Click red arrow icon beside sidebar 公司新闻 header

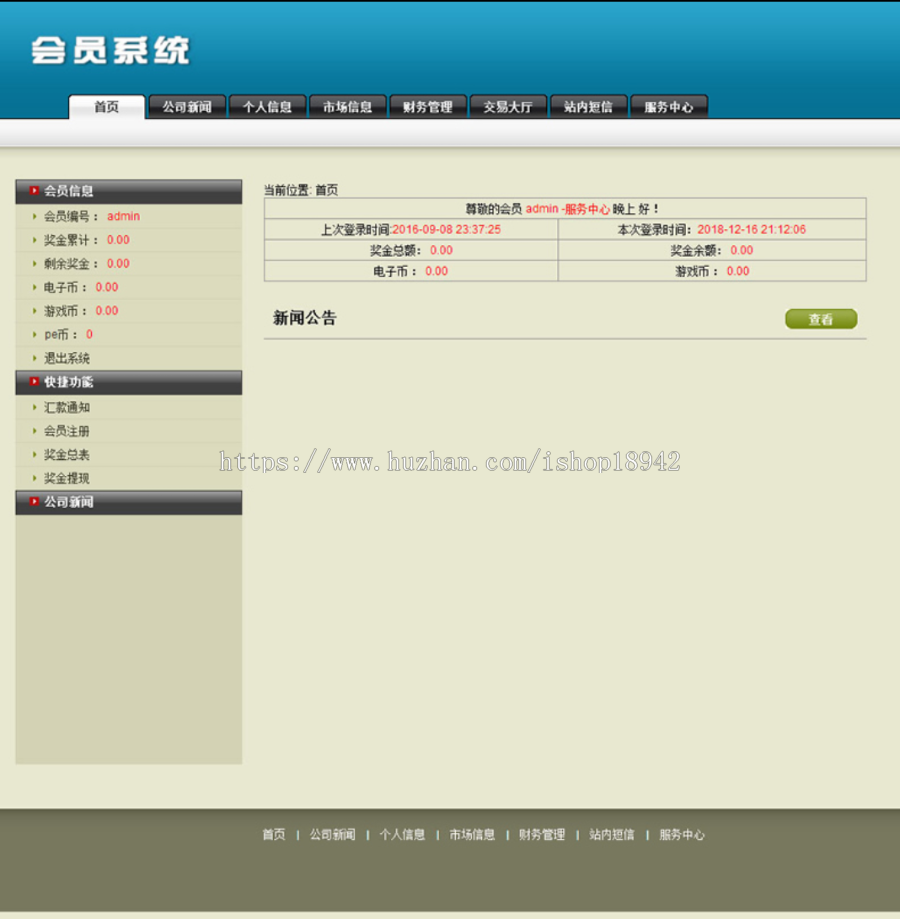(34, 502)
